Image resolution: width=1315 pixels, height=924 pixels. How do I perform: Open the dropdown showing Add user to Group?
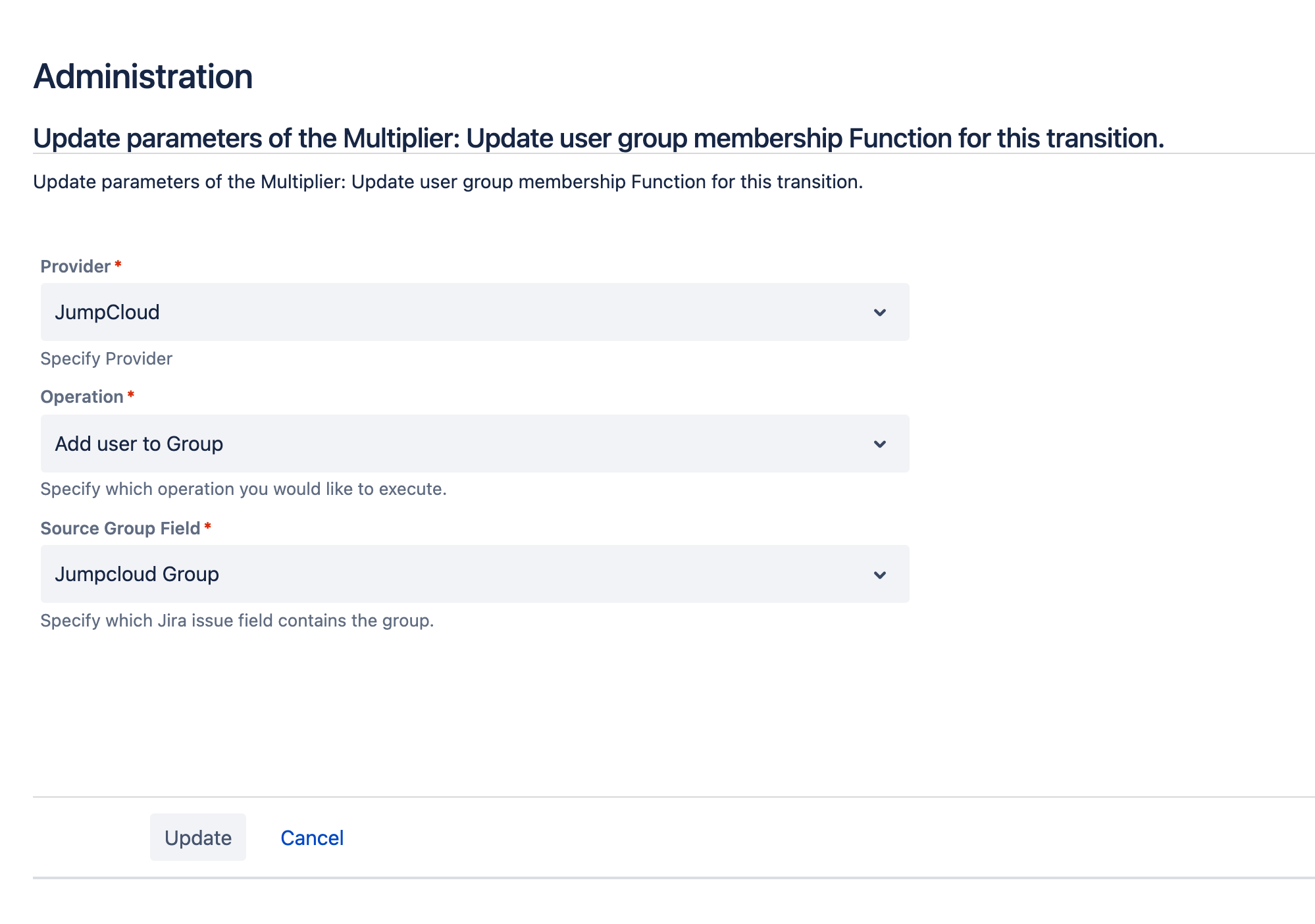pyautogui.click(x=474, y=444)
